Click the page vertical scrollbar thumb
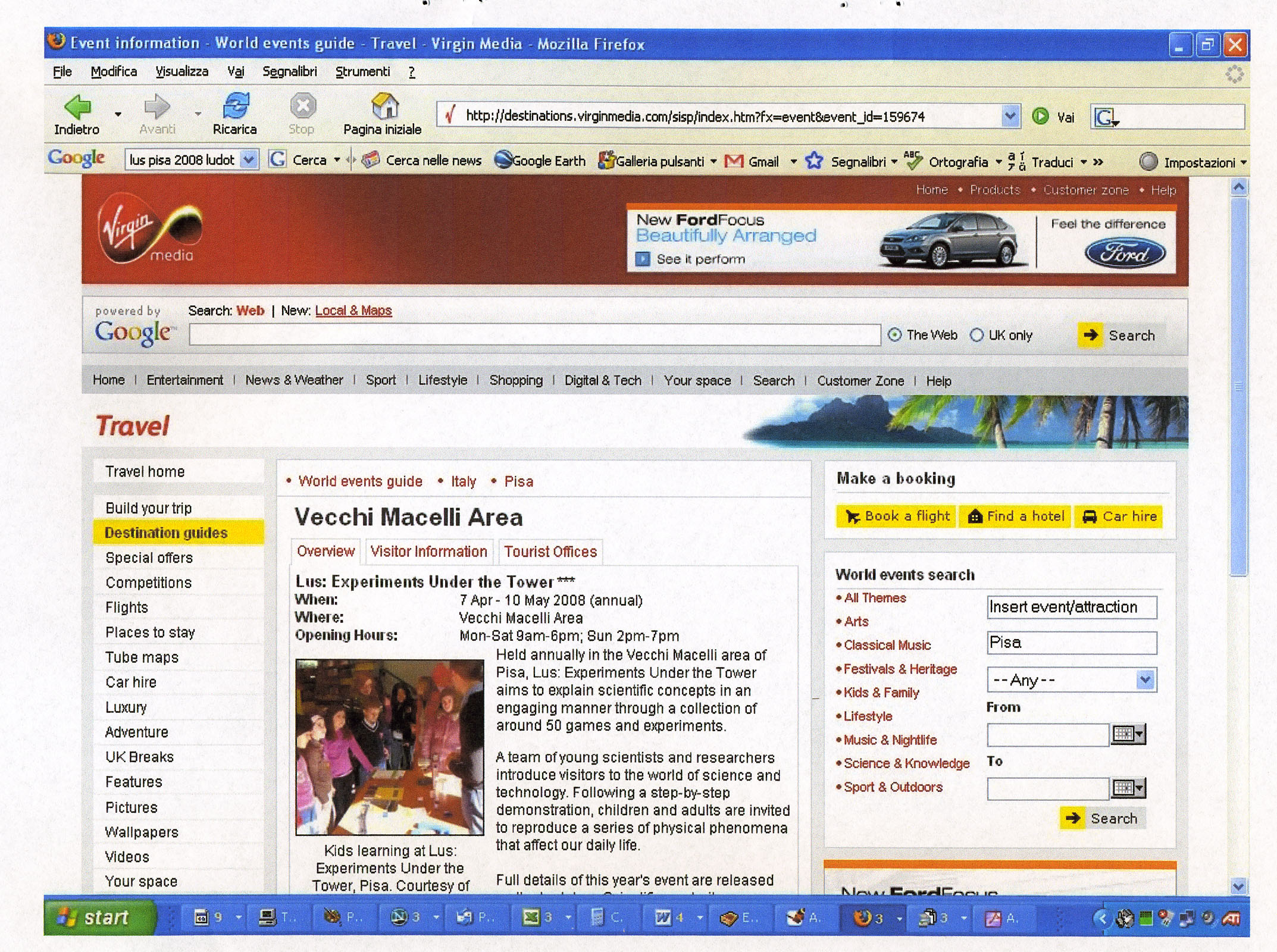This screenshot has width=1277, height=952. tap(1238, 387)
